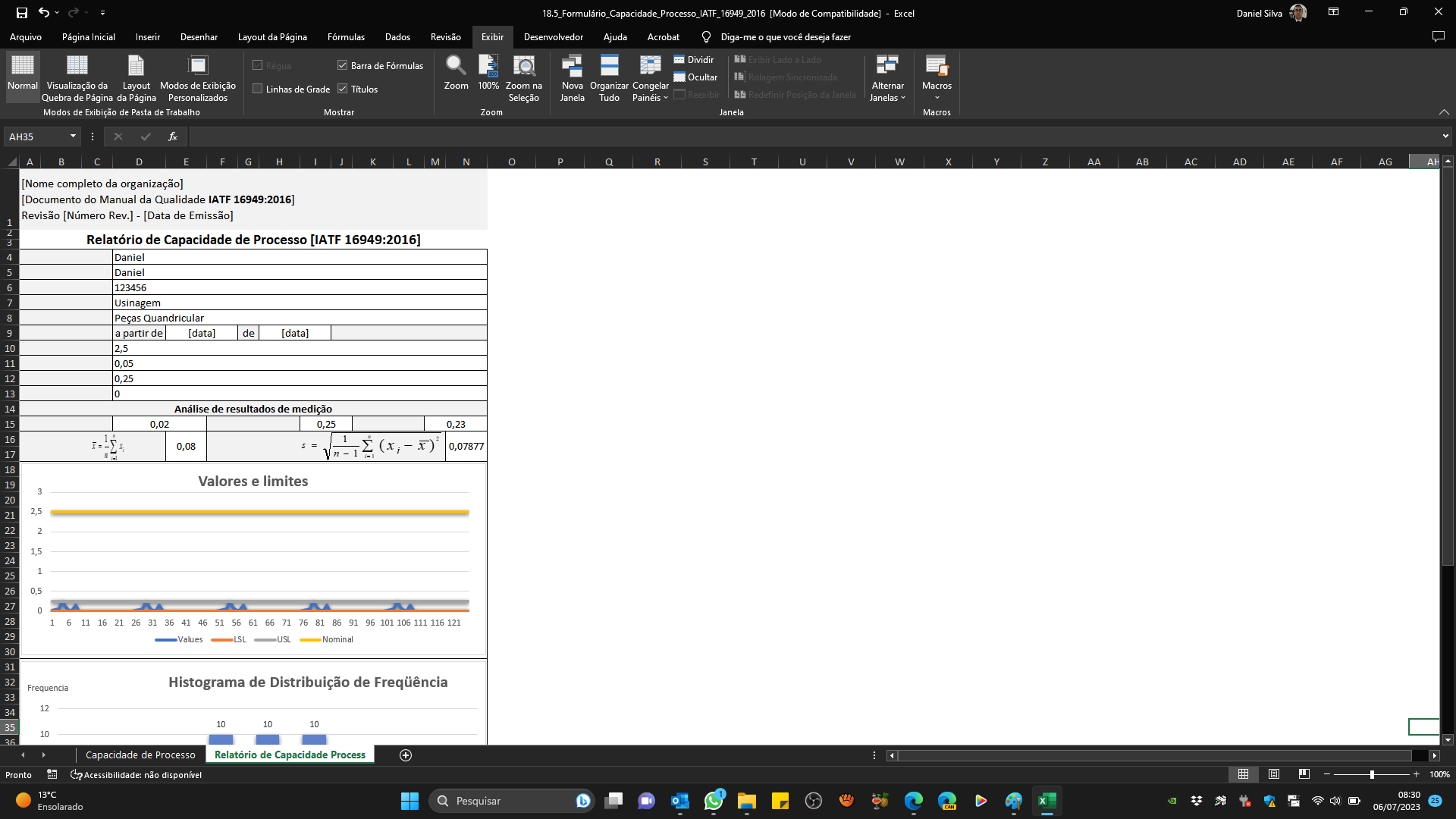The height and width of the screenshot is (819, 1456).
Task: Open WhatsApp from the taskbar
Action: point(714,802)
